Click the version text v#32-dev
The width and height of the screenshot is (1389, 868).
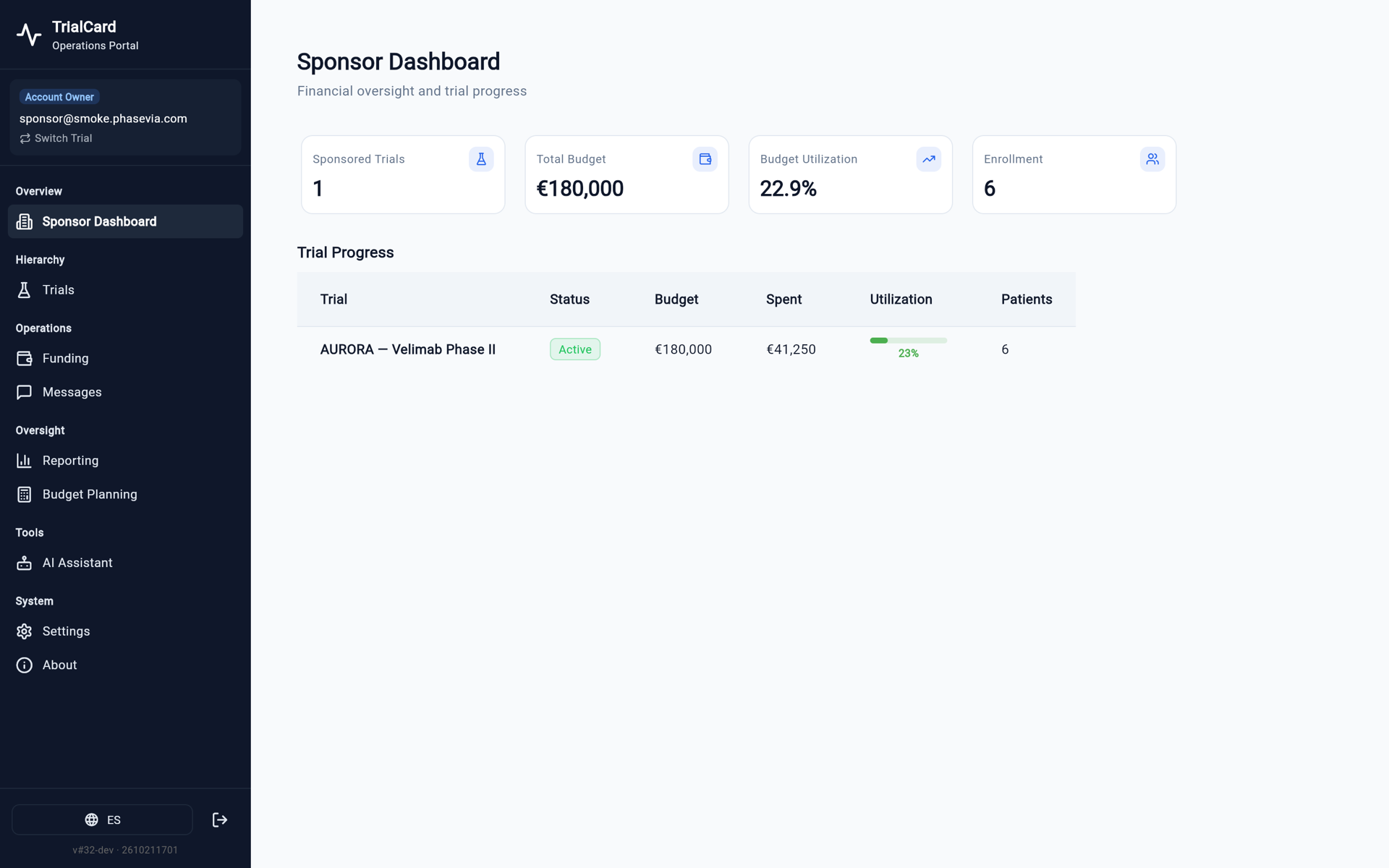[93, 850]
